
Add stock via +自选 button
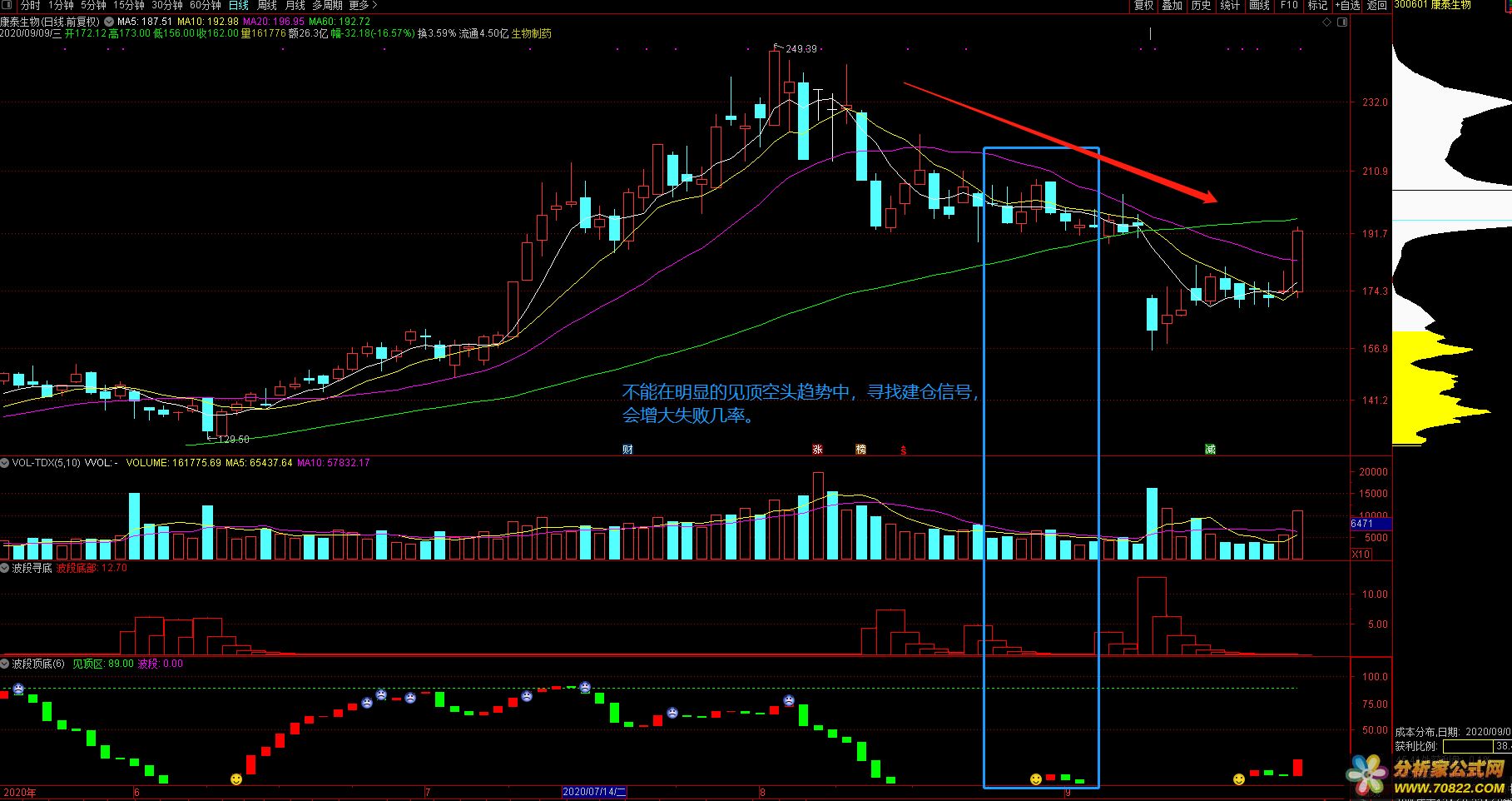[x=1348, y=5]
